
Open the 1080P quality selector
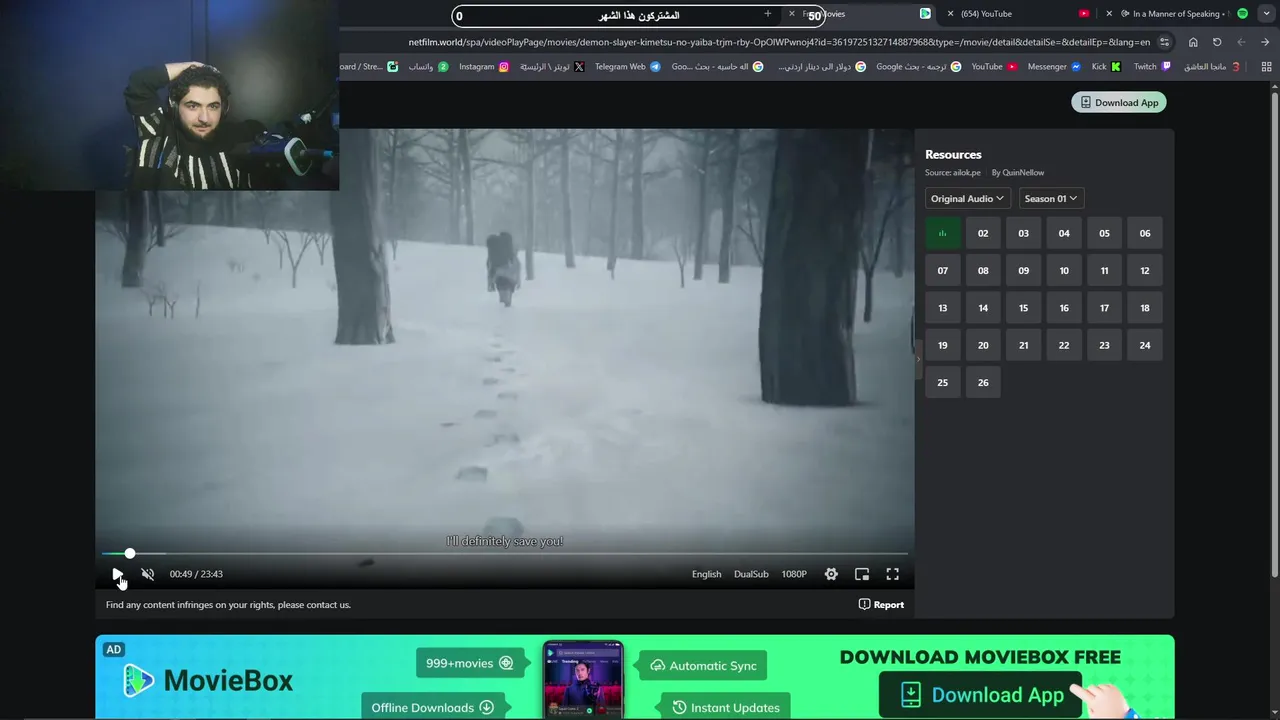click(x=794, y=574)
